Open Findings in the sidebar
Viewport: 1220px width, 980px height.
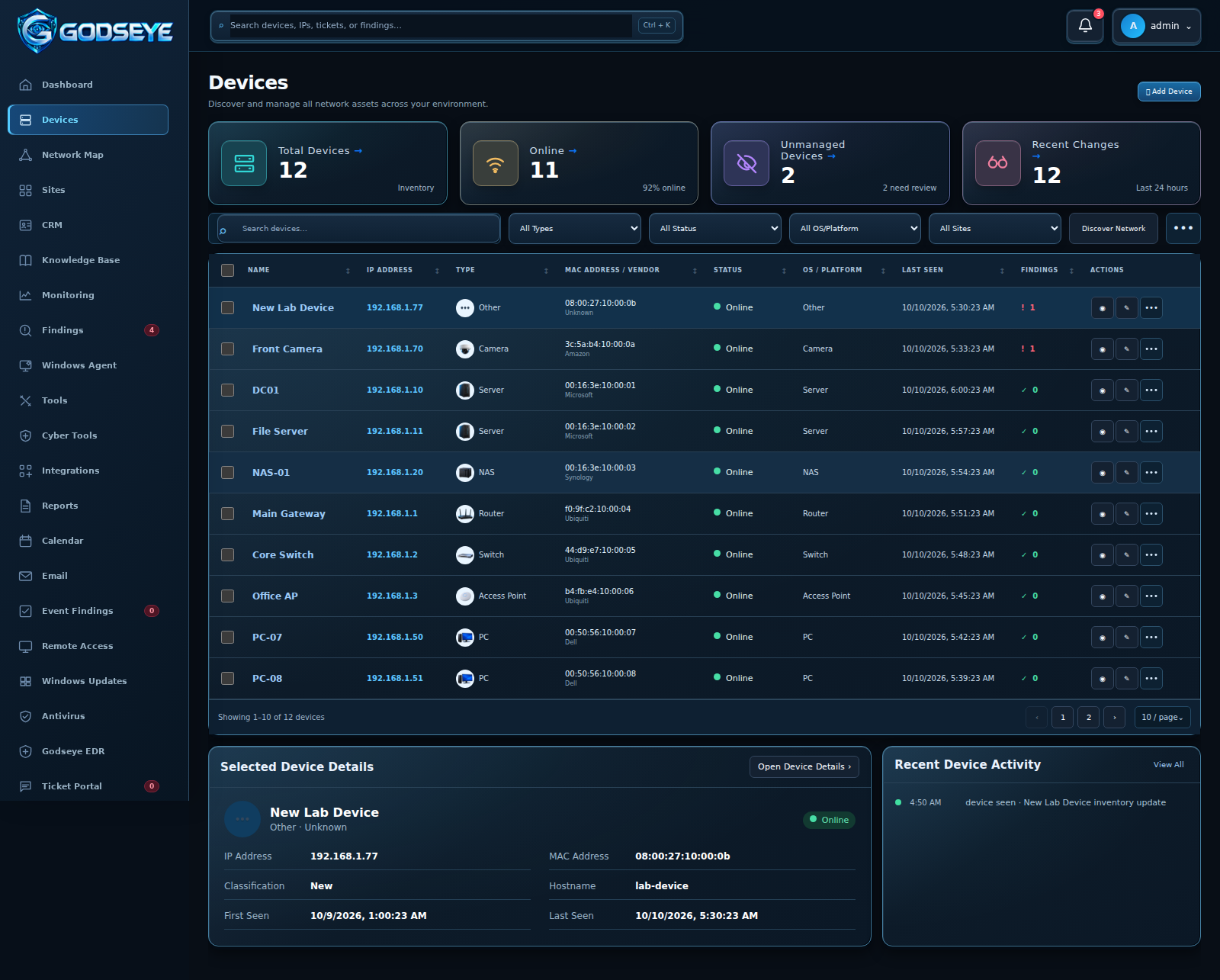pyautogui.click(x=88, y=330)
